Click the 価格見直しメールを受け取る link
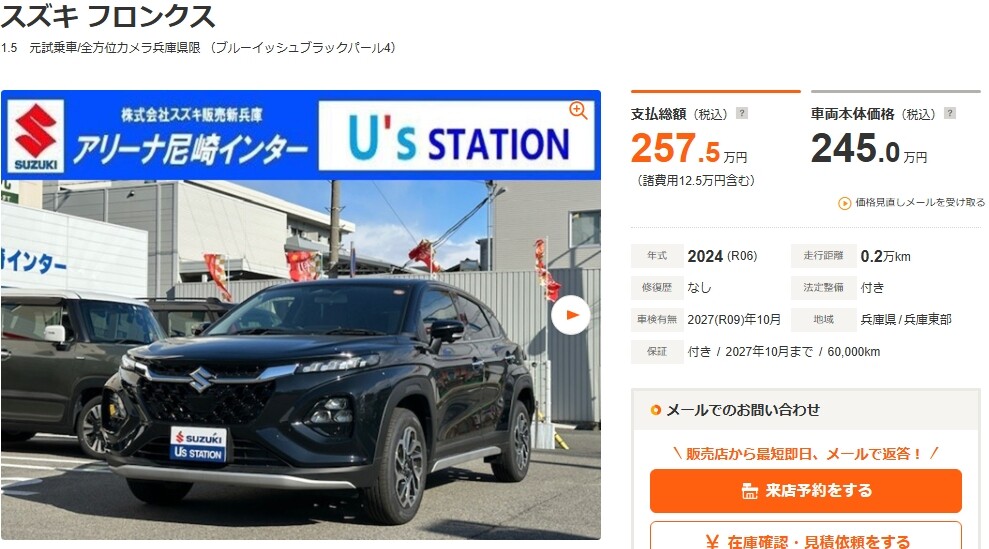 coord(912,203)
